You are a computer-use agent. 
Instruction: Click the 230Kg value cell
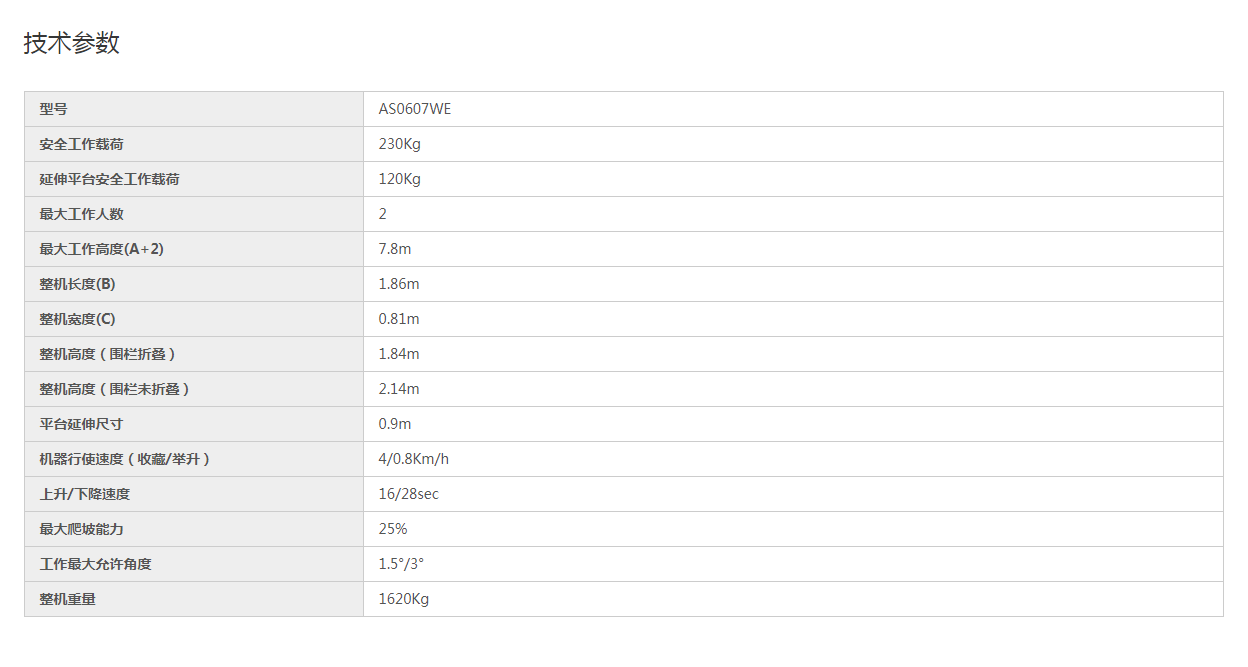793,144
